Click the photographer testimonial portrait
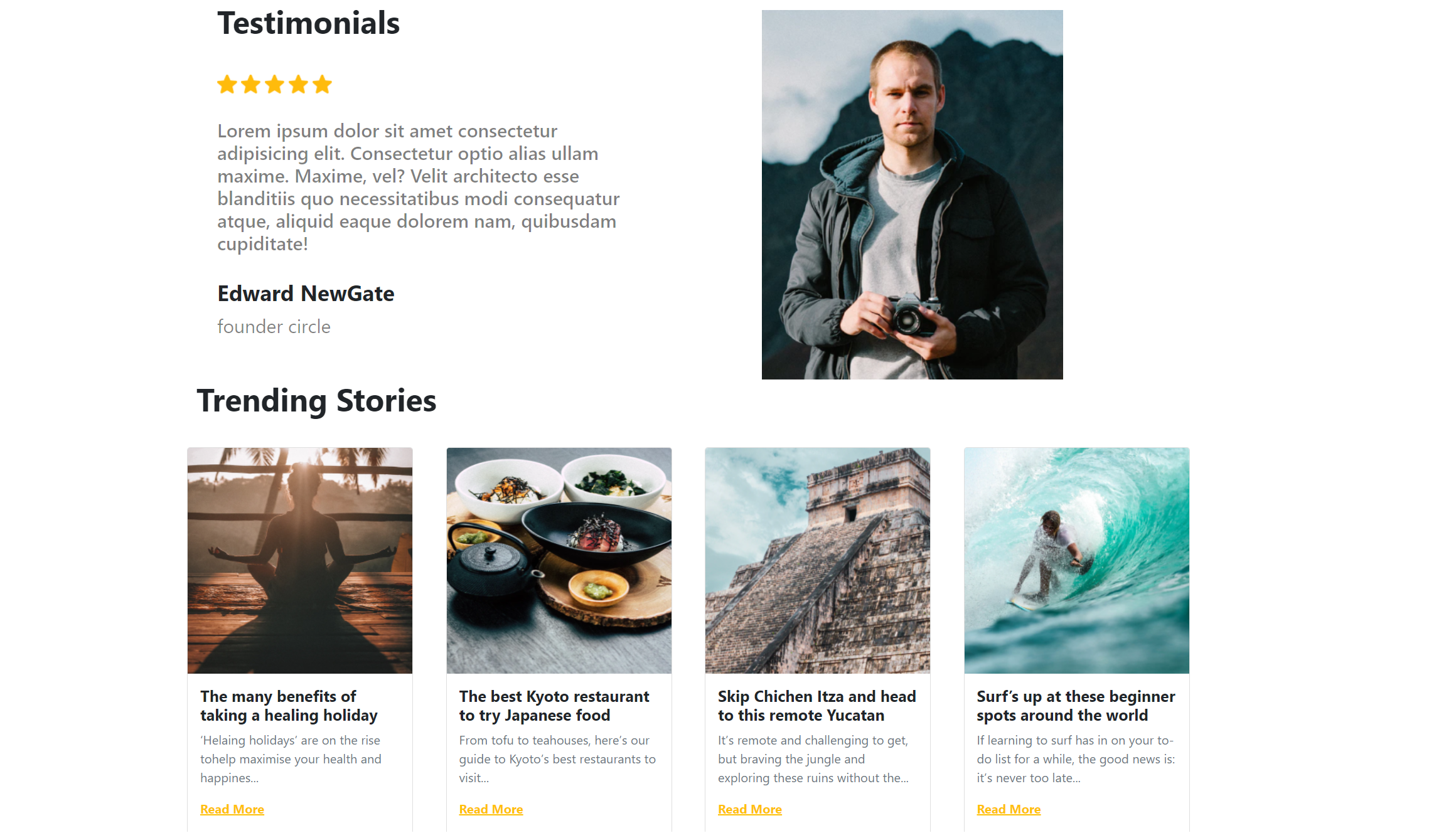1456x833 pixels. [913, 194]
